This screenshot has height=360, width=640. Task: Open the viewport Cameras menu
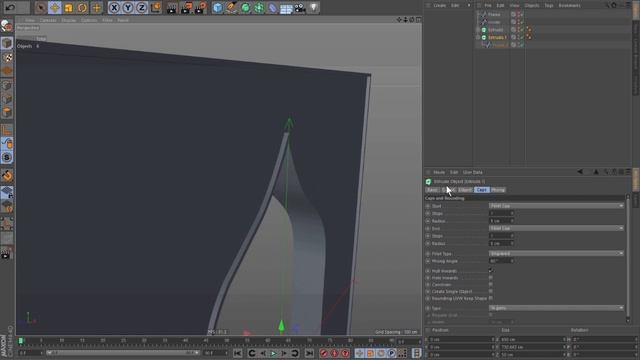pos(48,20)
